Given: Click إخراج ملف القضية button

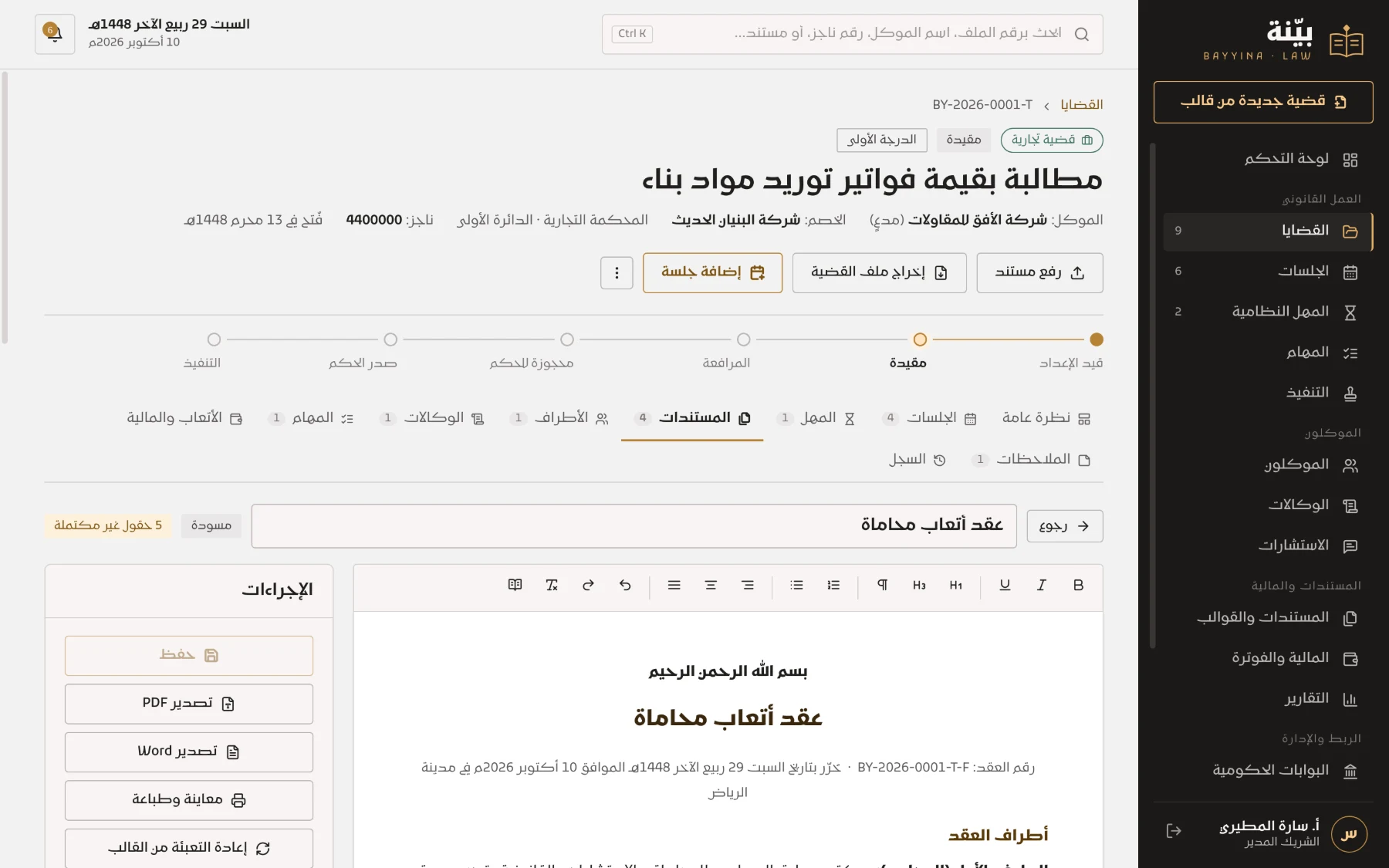Looking at the screenshot, I should [x=879, y=273].
